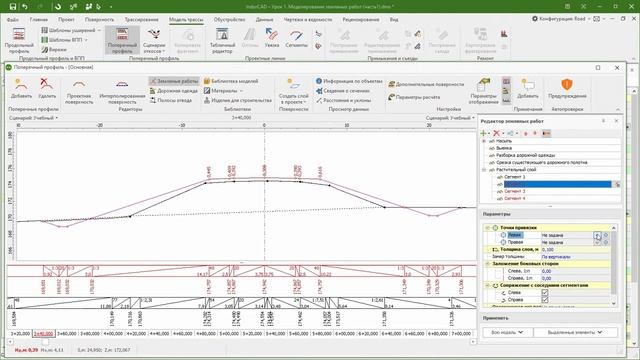Open the Продольный профиль tool
Viewport: 640px width, 360px height.
point(19,41)
